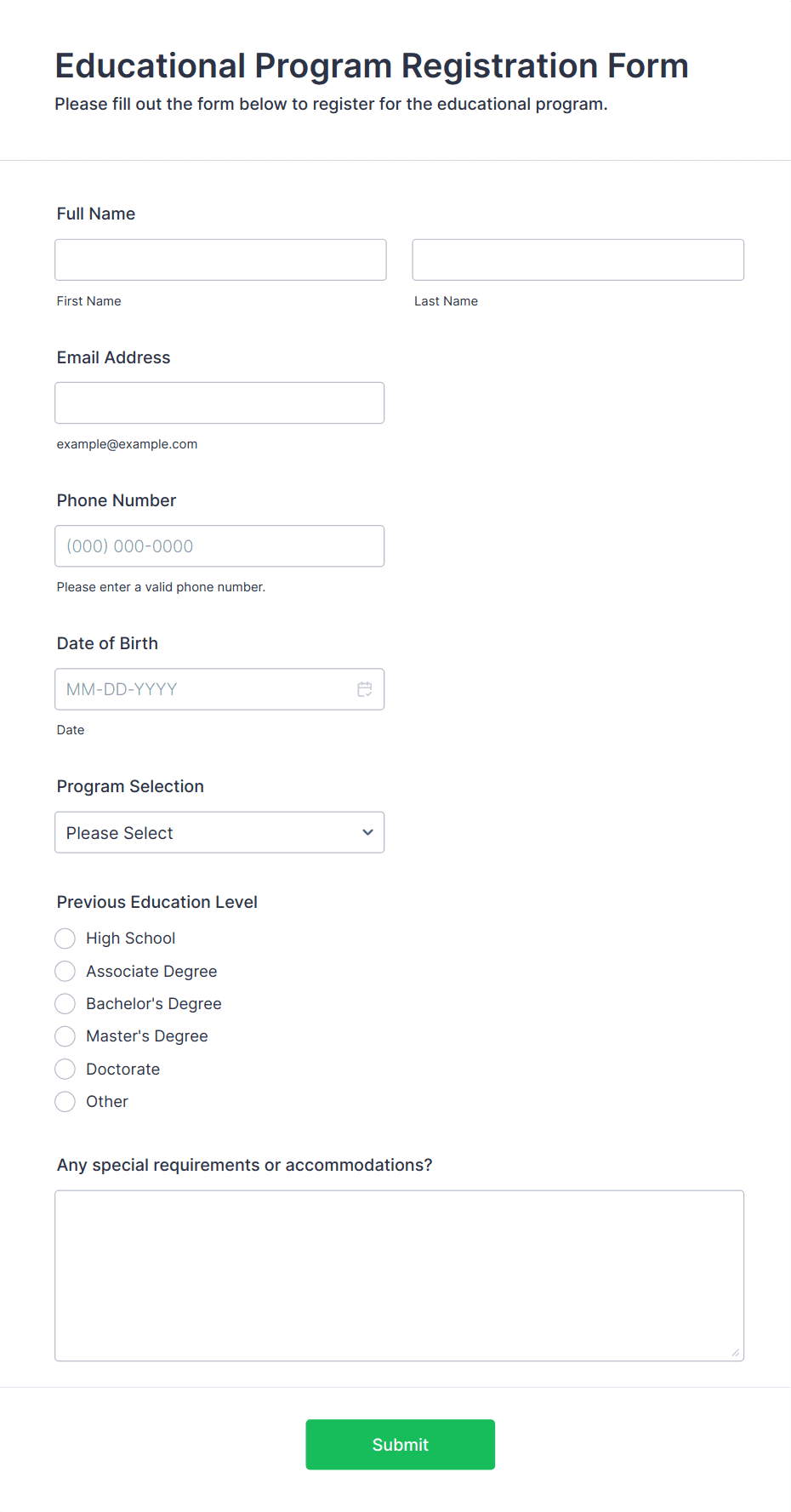Click the dropdown chevron on Program Selection
The width and height of the screenshot is (791, 1512).
coord(367,832)
